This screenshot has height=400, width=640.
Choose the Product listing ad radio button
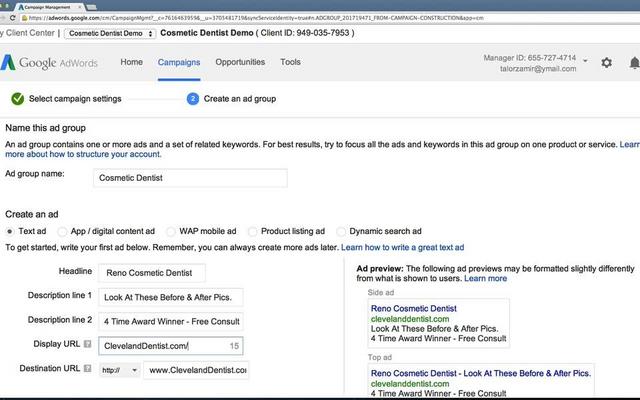click(x=252, y=231)
